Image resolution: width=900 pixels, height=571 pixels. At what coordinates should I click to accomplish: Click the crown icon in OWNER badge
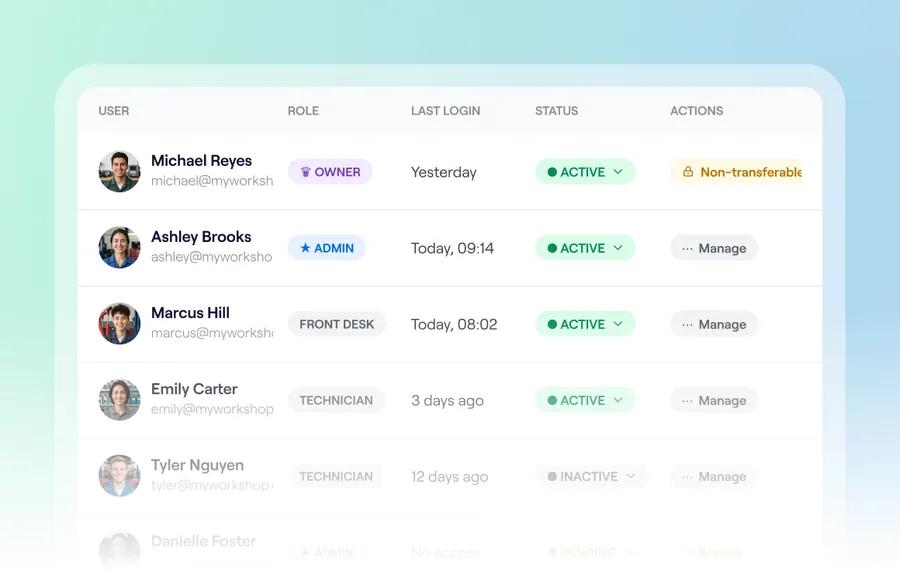coord(305,172)
